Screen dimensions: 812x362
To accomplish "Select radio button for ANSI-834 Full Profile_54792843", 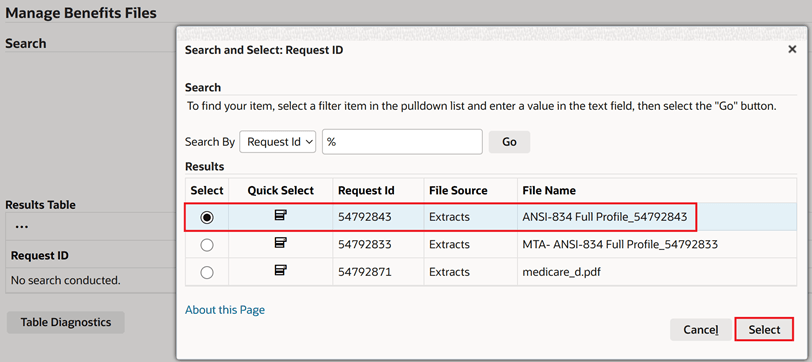I will 207,218.
